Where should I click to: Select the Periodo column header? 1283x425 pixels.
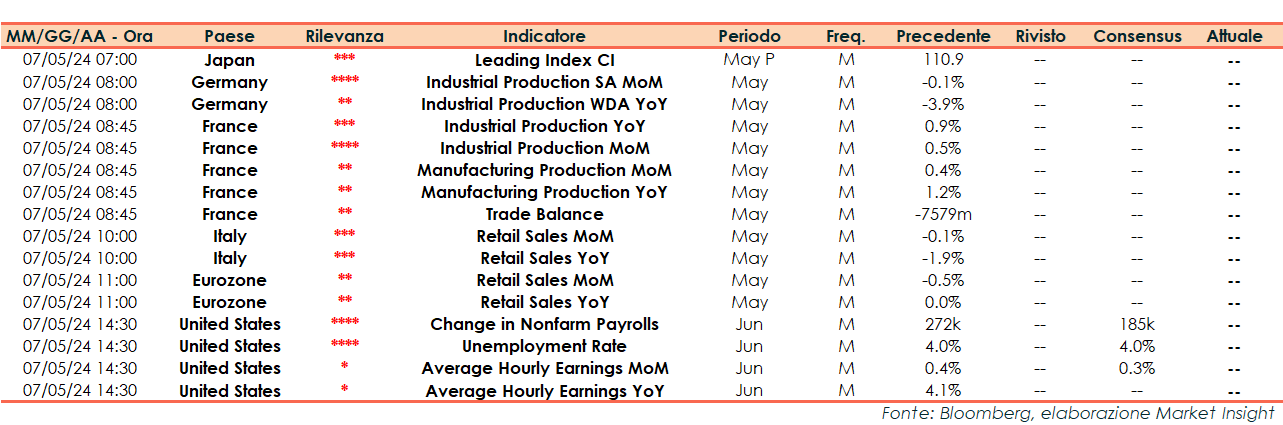click(x=749, y=36)
